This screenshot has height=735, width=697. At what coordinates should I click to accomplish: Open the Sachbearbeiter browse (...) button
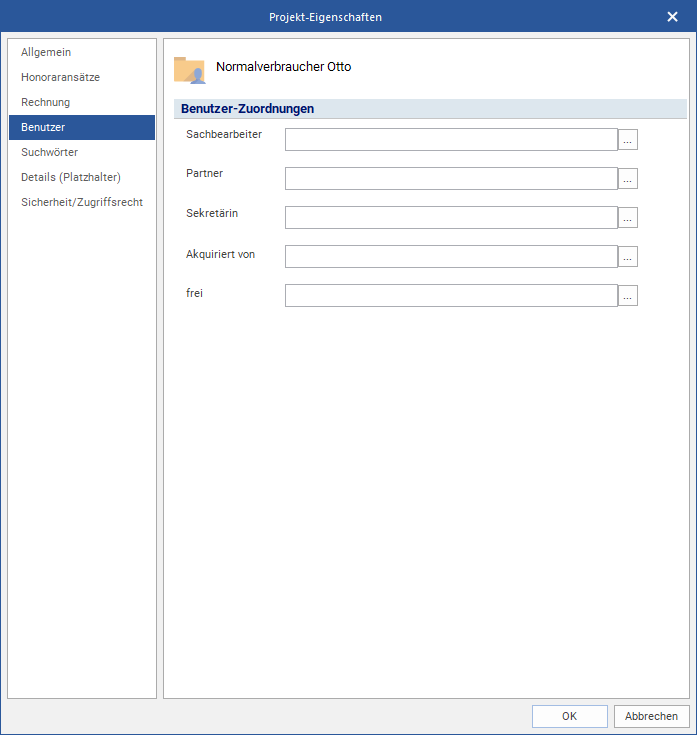coord(628,140)
